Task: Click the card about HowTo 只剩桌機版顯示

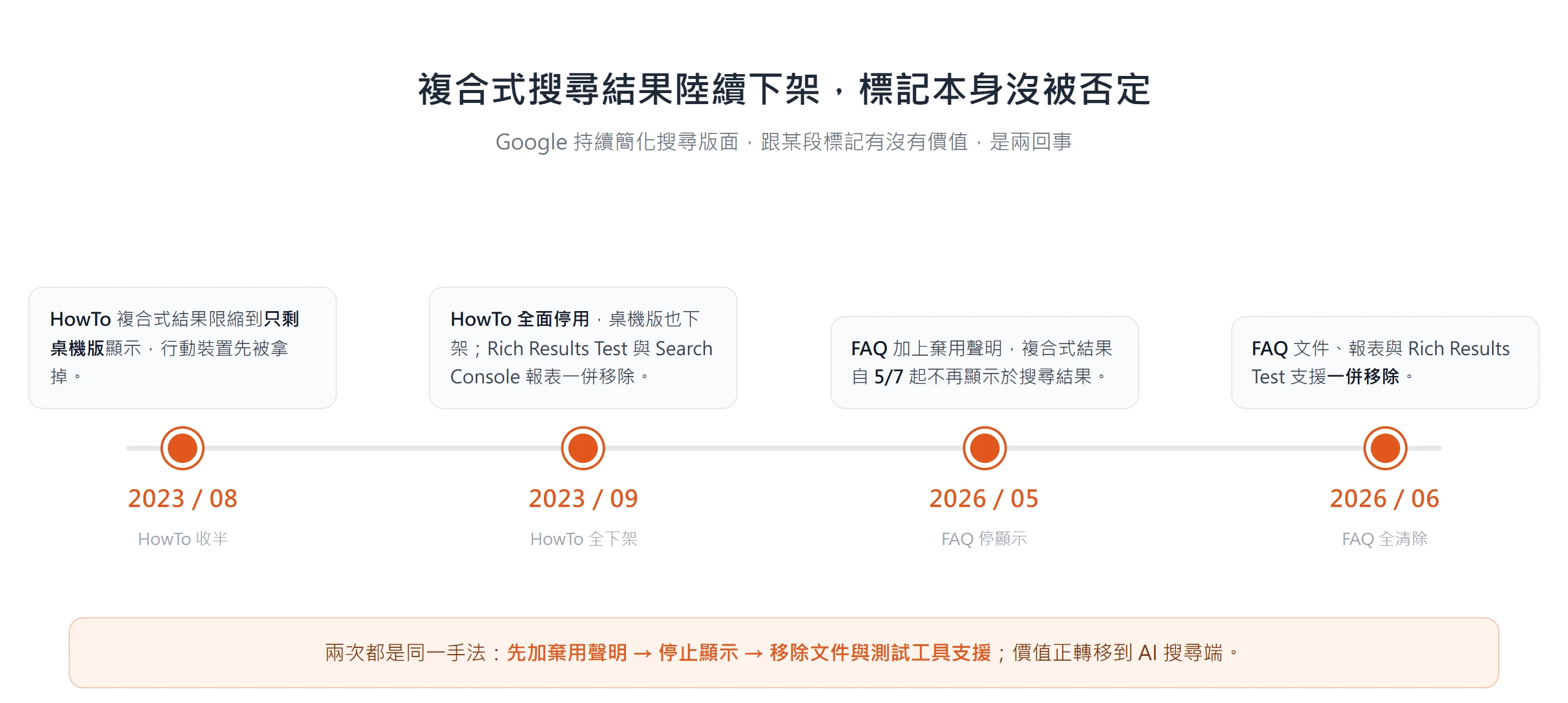Action: click(x=183, y=348)
